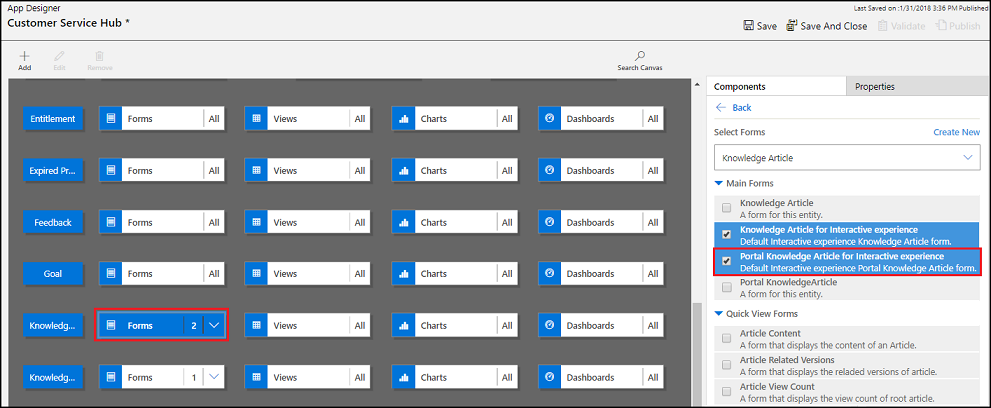
Task: Click Expired Pr... row Forms icon
Action: pyautogui.click(x=111, y=171)
